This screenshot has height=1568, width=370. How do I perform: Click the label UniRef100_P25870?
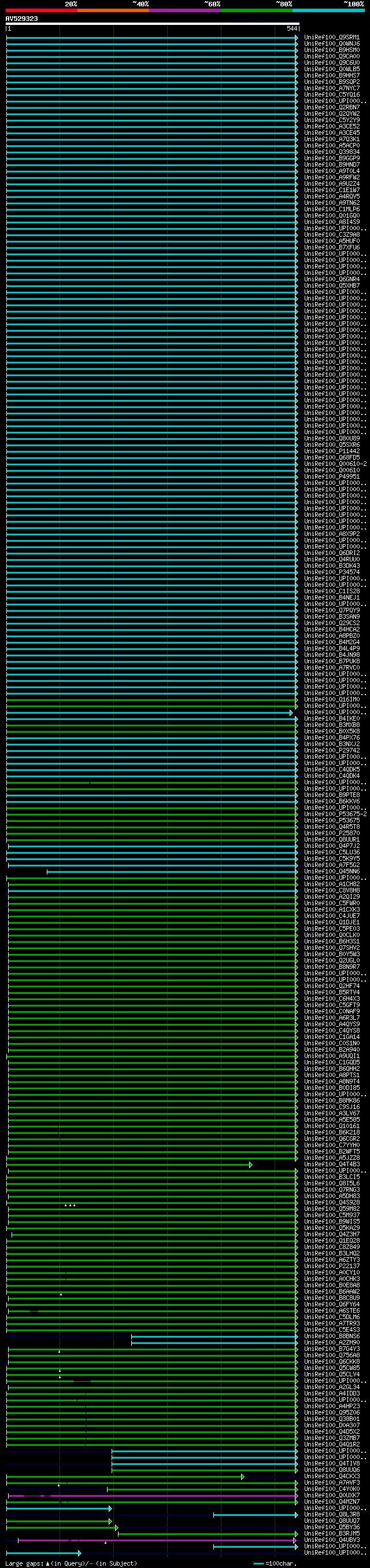point(332,833)
